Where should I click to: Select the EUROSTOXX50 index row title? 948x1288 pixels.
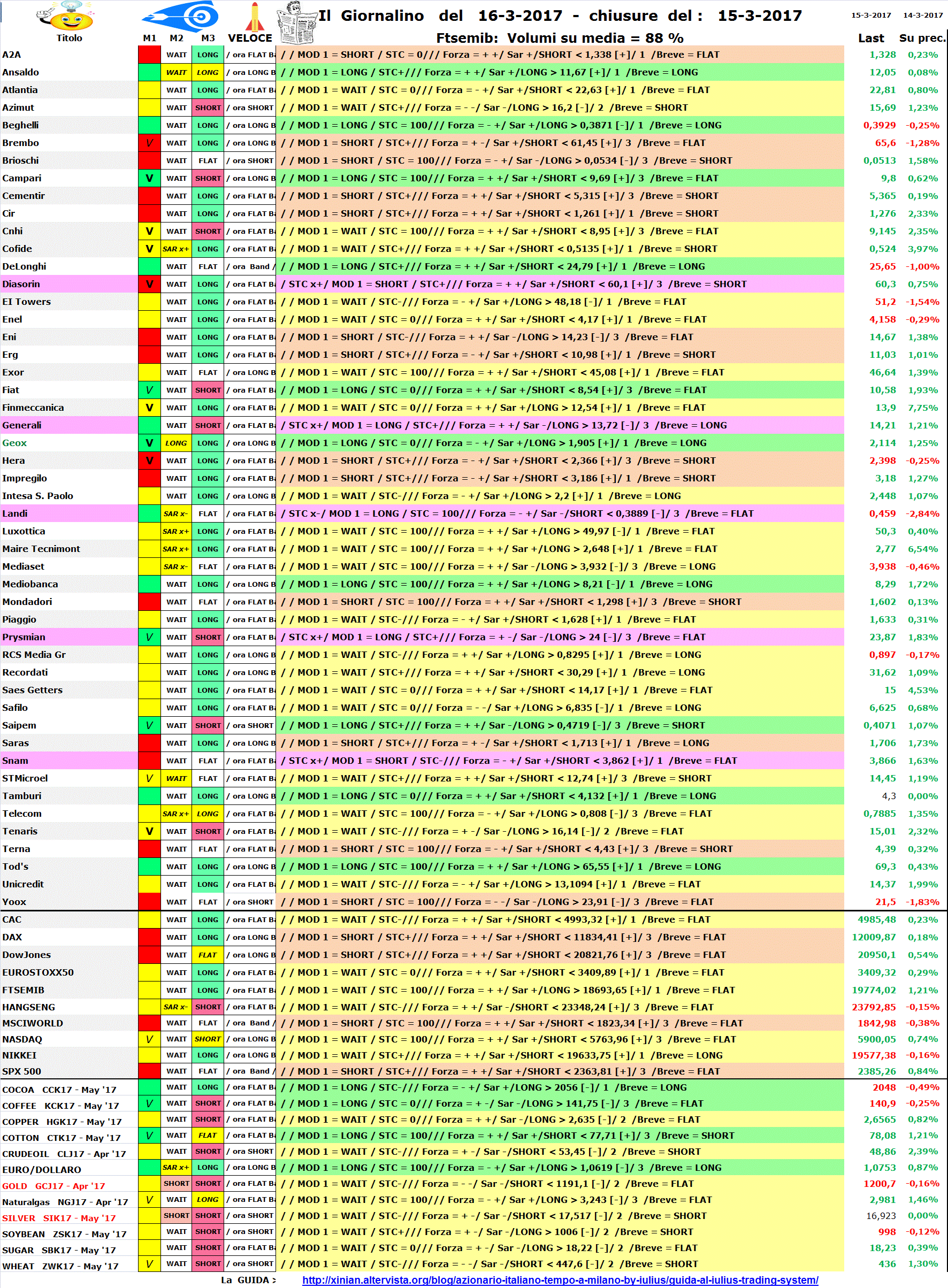pos(38,972)
